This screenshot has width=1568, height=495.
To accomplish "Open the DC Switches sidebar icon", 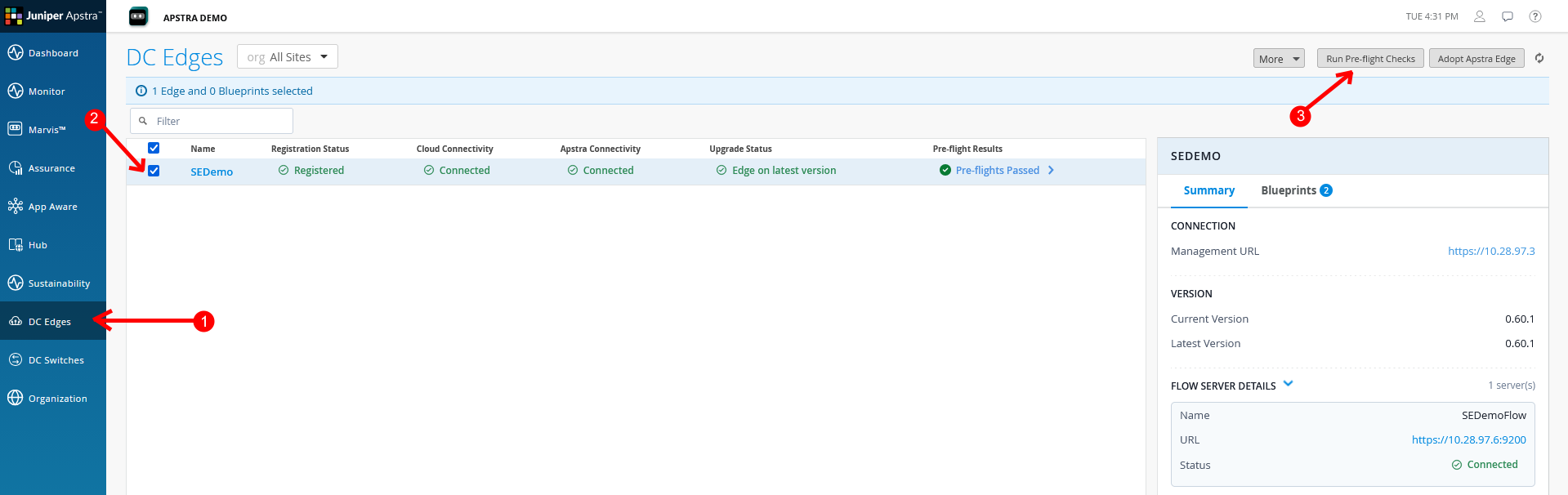I will tap(15, 359).
